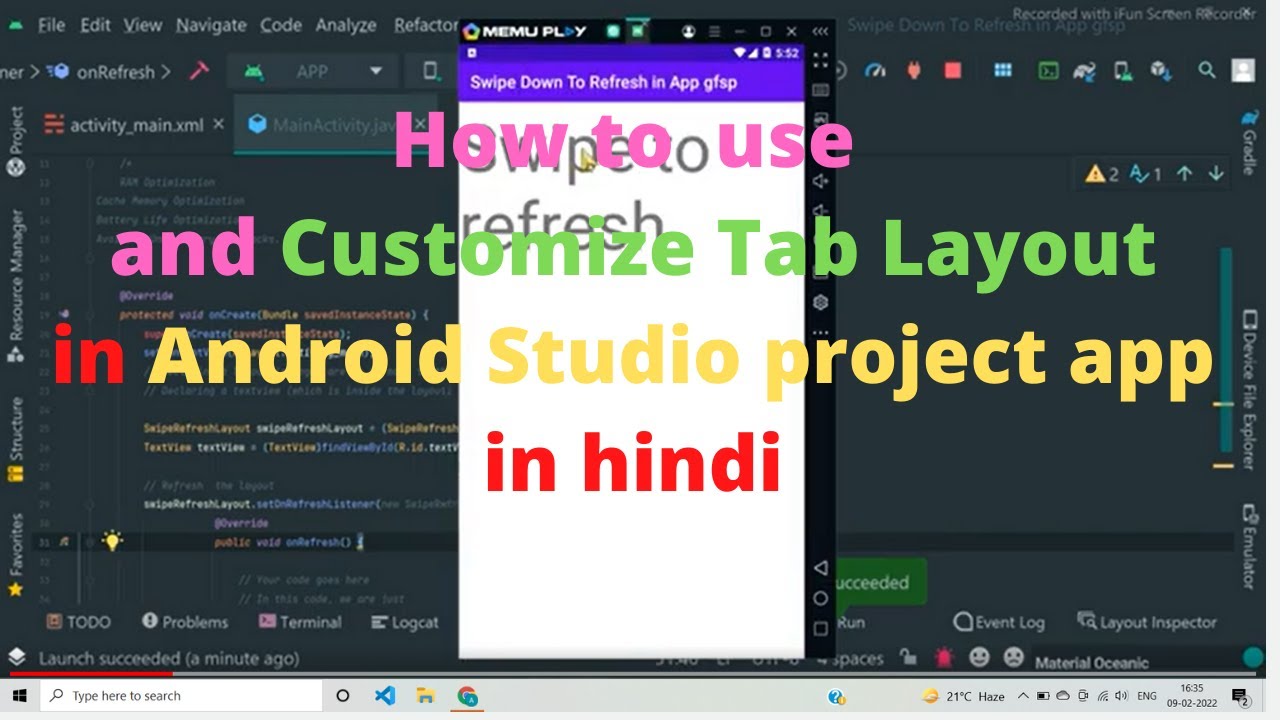Click the editor vertical scrollbar

pos(1226,350)
